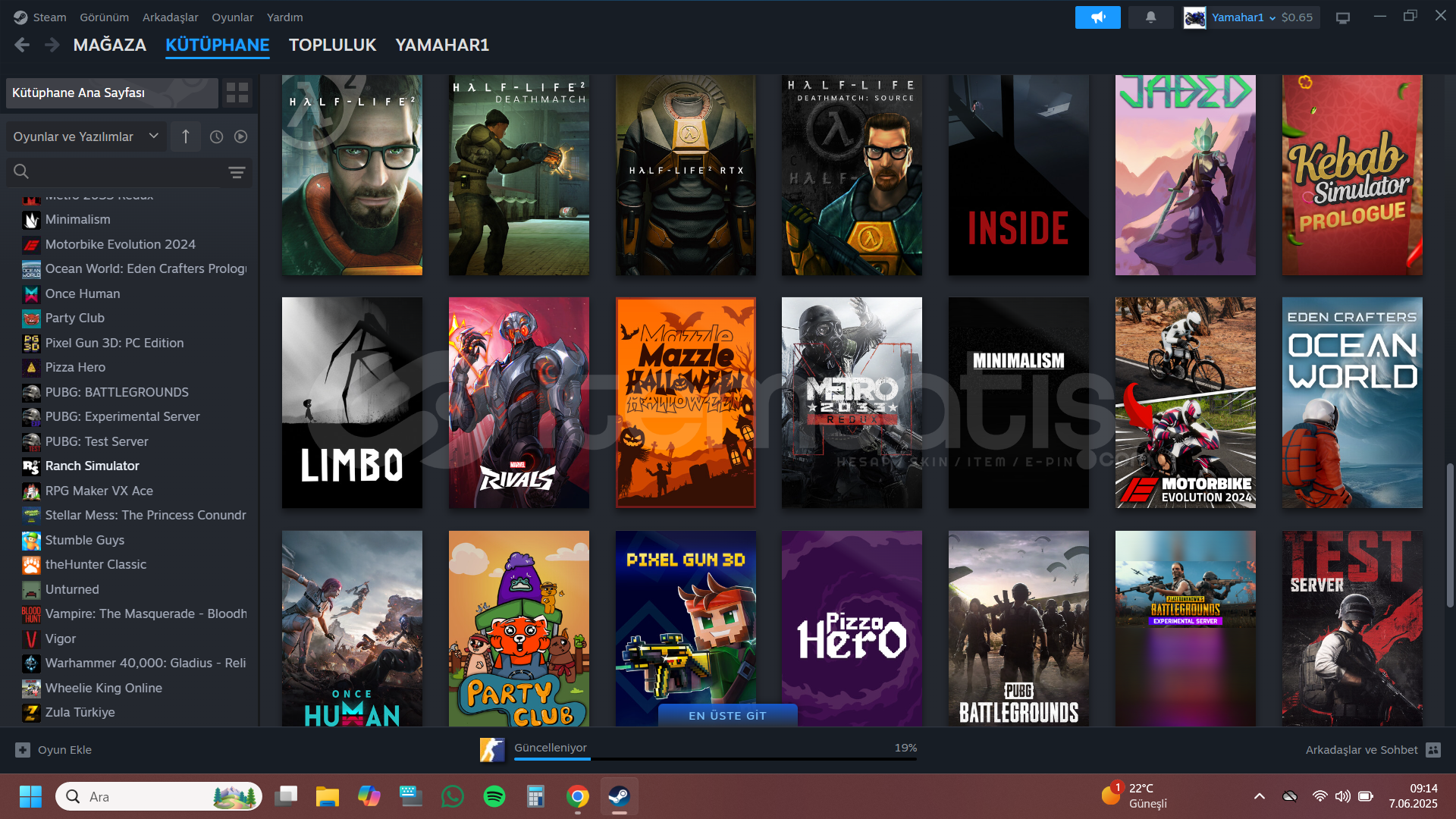This screenshot has width=1456, height=819.
Task: Open the Mazzle Halloween cover
Action: pyautogui.click(x=686, y=403)
